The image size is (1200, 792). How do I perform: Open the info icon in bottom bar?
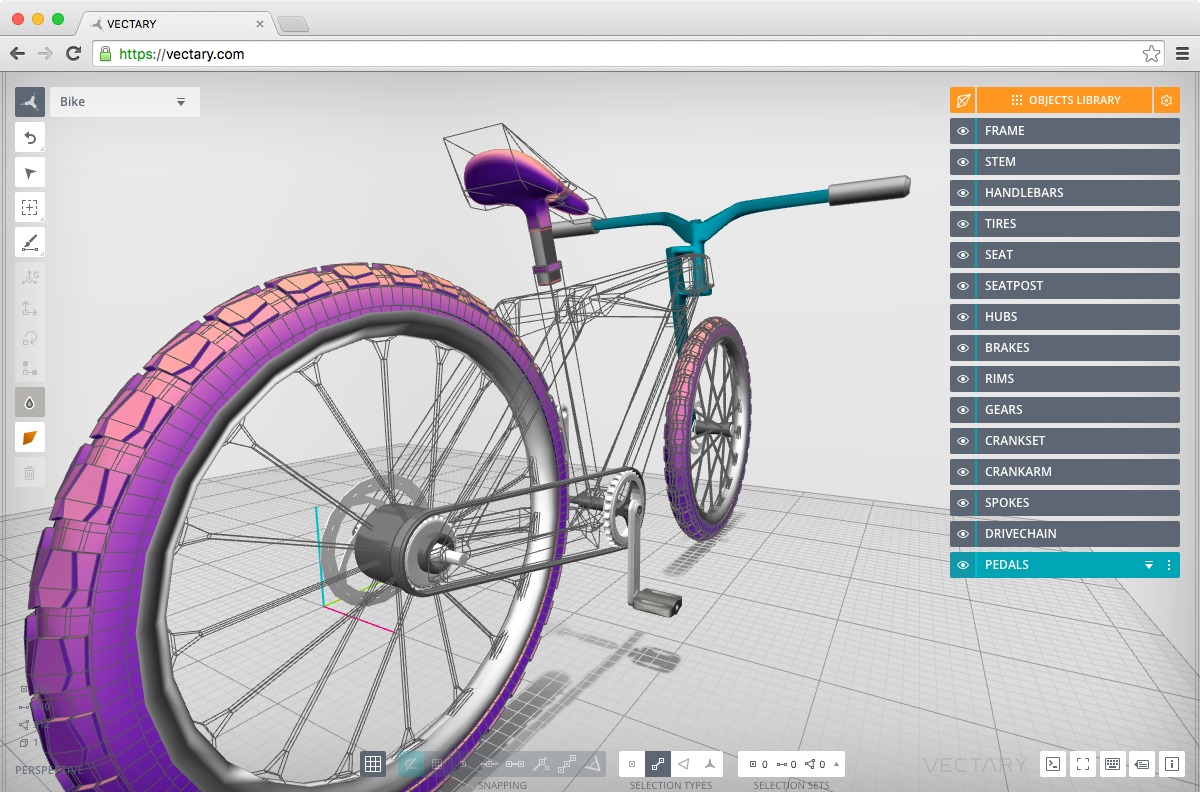(1172, 764)
